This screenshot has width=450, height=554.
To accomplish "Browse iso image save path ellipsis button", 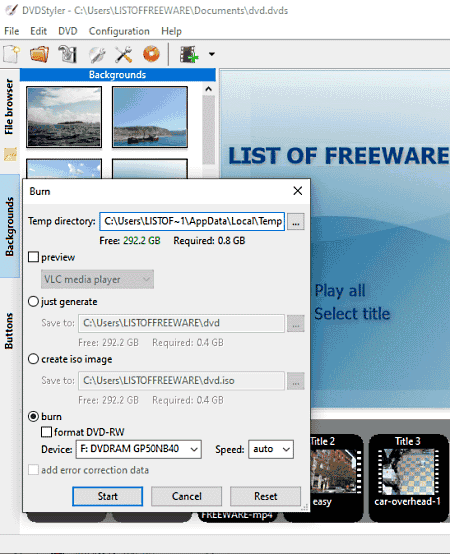I will click(296, 381).
